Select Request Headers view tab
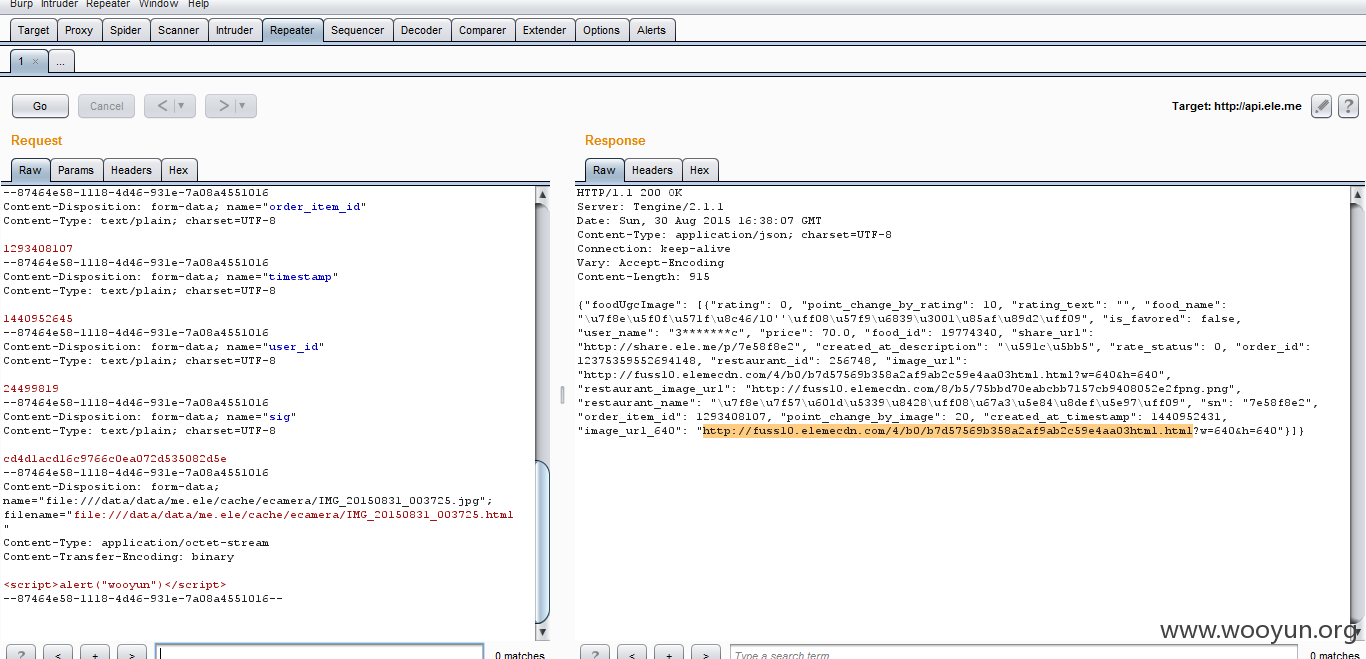Screen dimensions: 1366x659 (131, 170)
